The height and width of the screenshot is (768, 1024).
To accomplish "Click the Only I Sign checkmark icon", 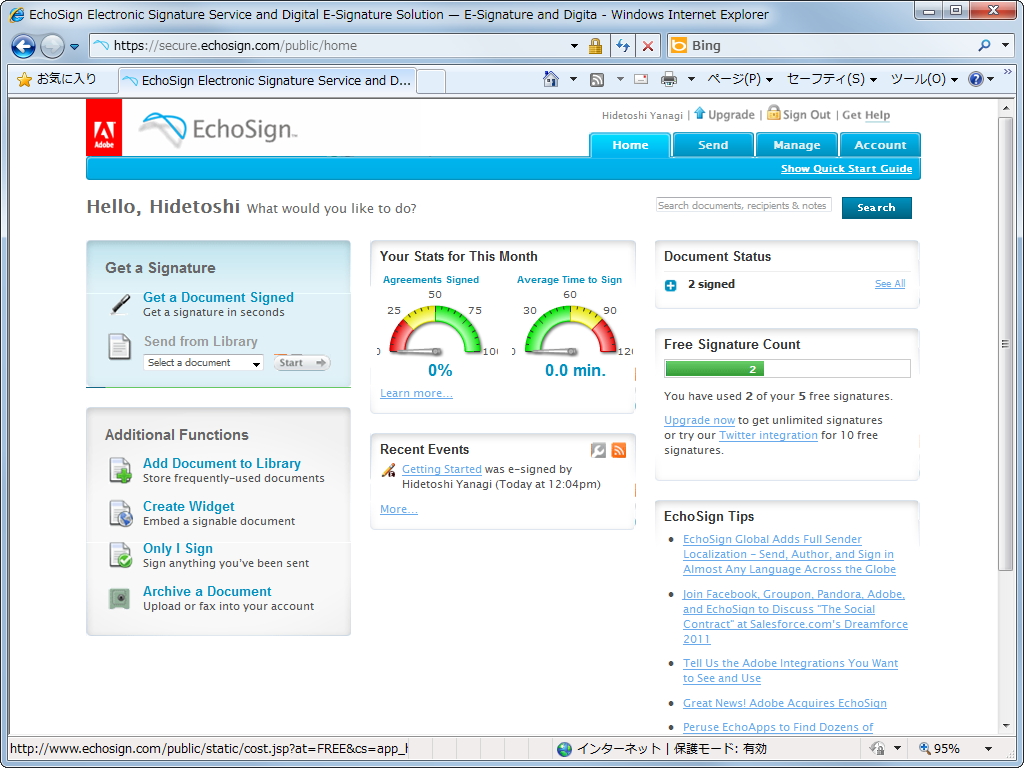I will pos(121,555).
